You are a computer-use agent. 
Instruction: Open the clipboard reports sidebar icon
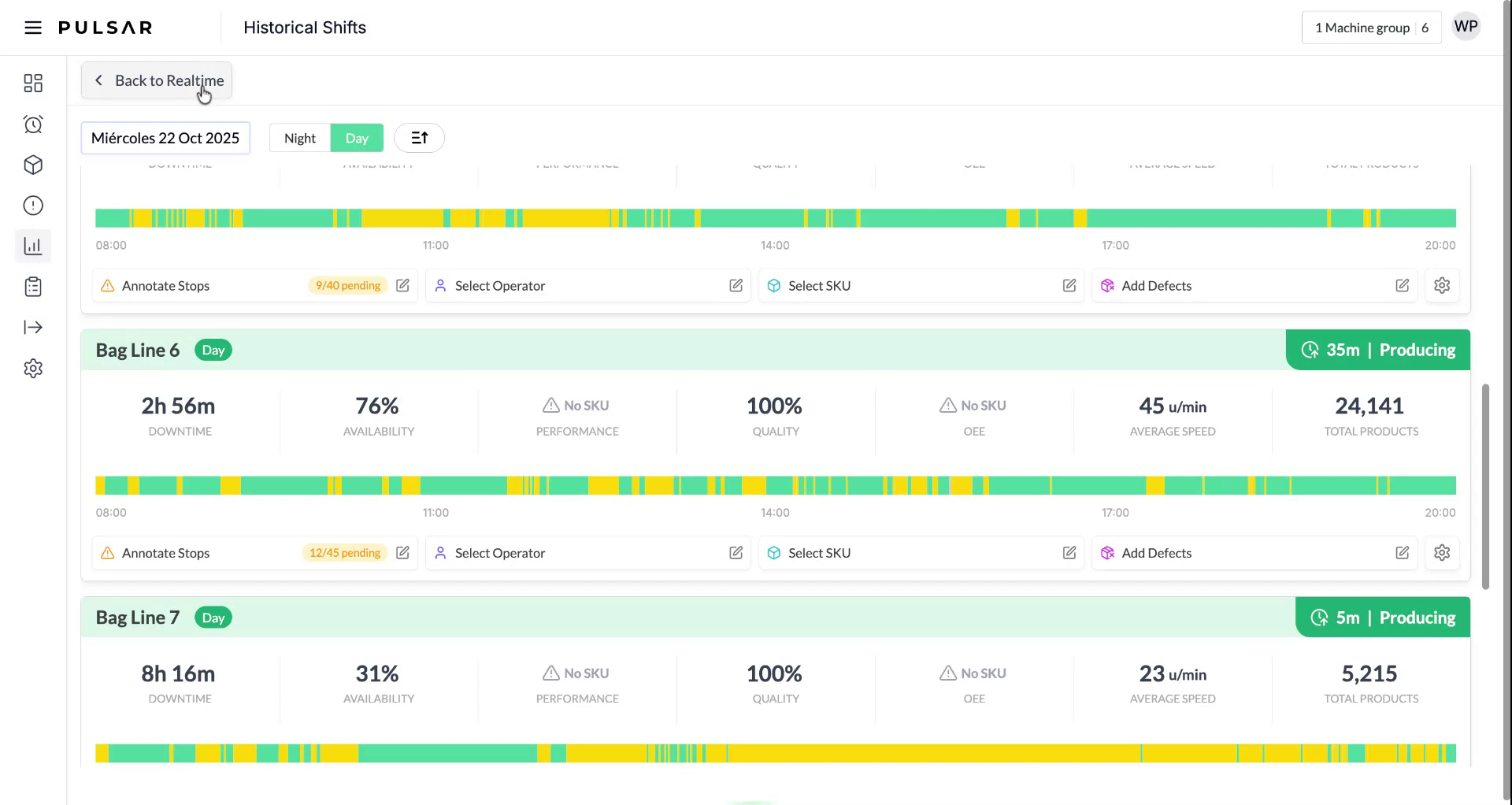[x=33, y=287]
